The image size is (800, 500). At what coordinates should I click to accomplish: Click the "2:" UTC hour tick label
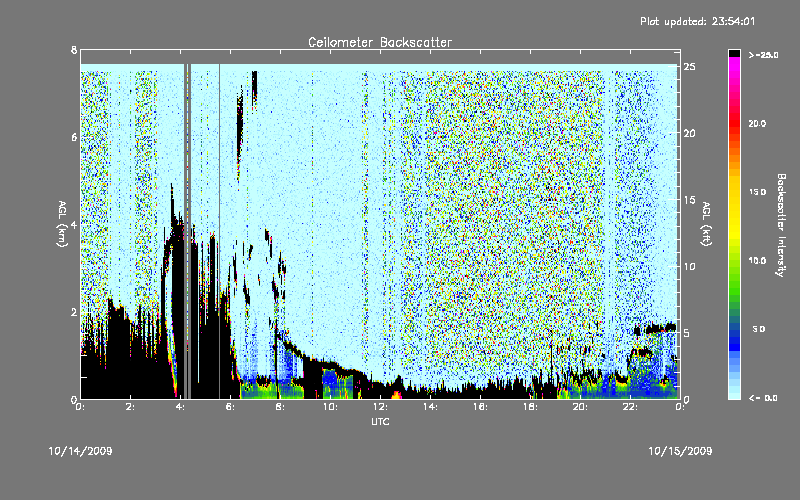131,407
